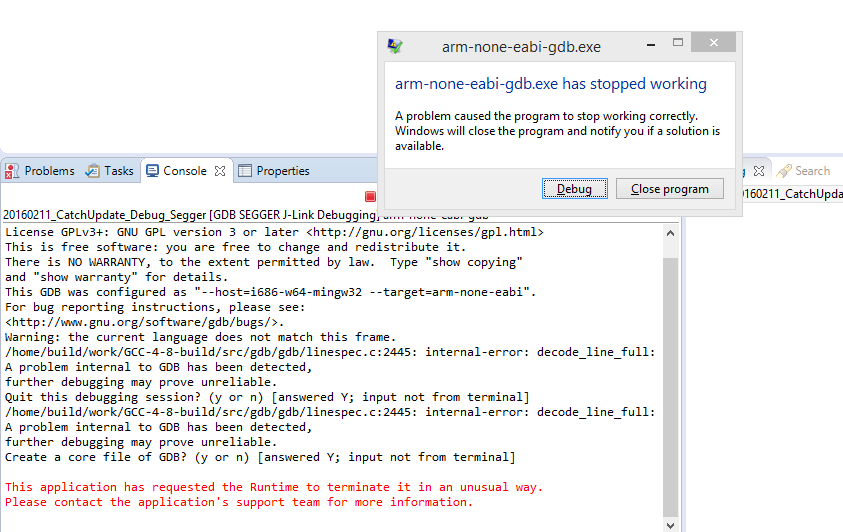Click the Problems tab icon
The image size is (843, 532).
click(x=12, y=171)
